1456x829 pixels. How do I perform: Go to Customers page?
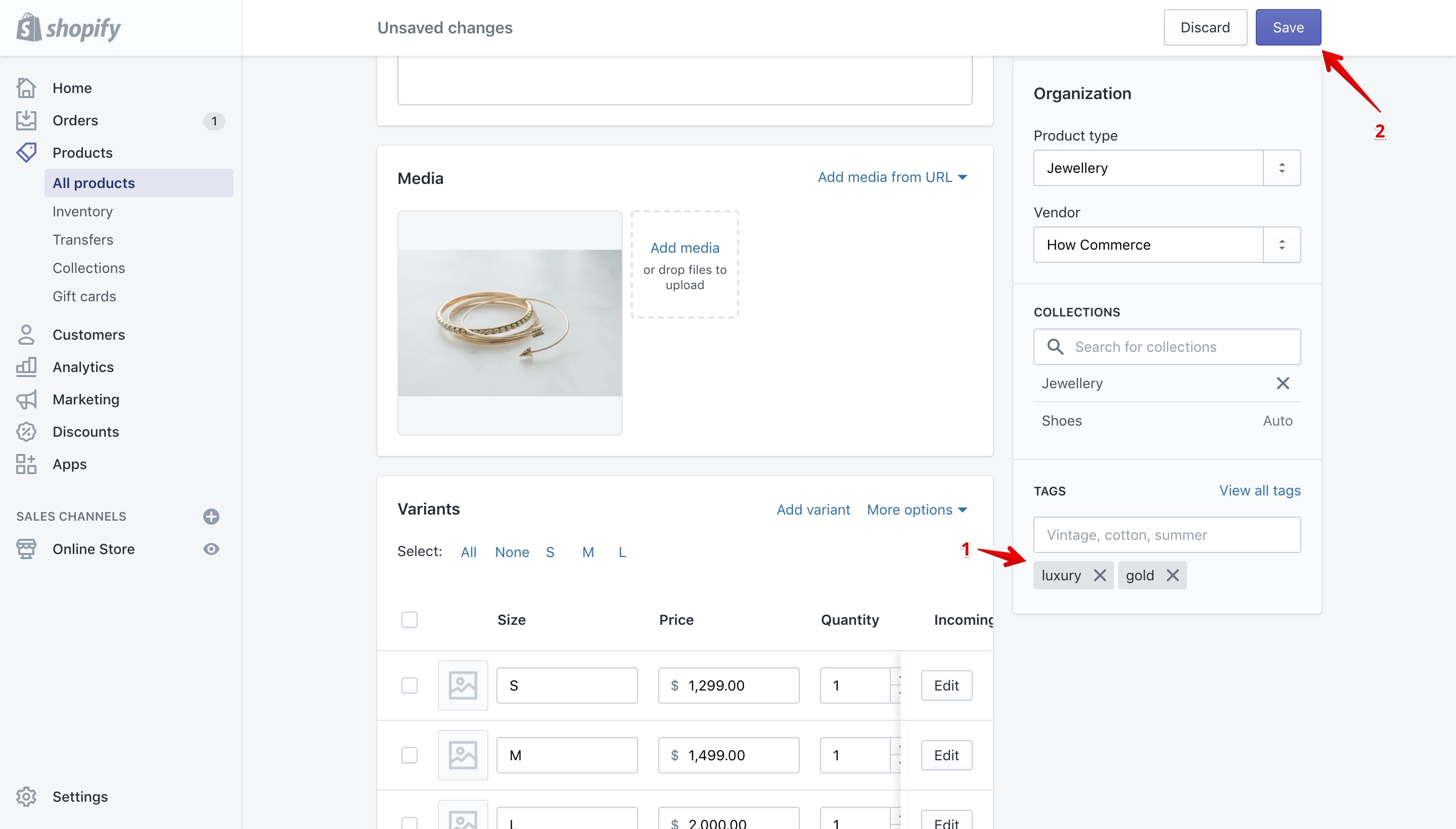click(89, 335)
